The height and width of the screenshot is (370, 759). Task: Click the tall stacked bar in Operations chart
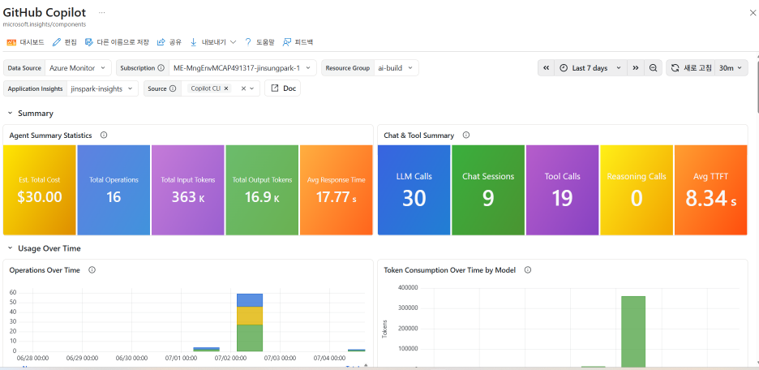pyautogui.click(x=250, y=322)
